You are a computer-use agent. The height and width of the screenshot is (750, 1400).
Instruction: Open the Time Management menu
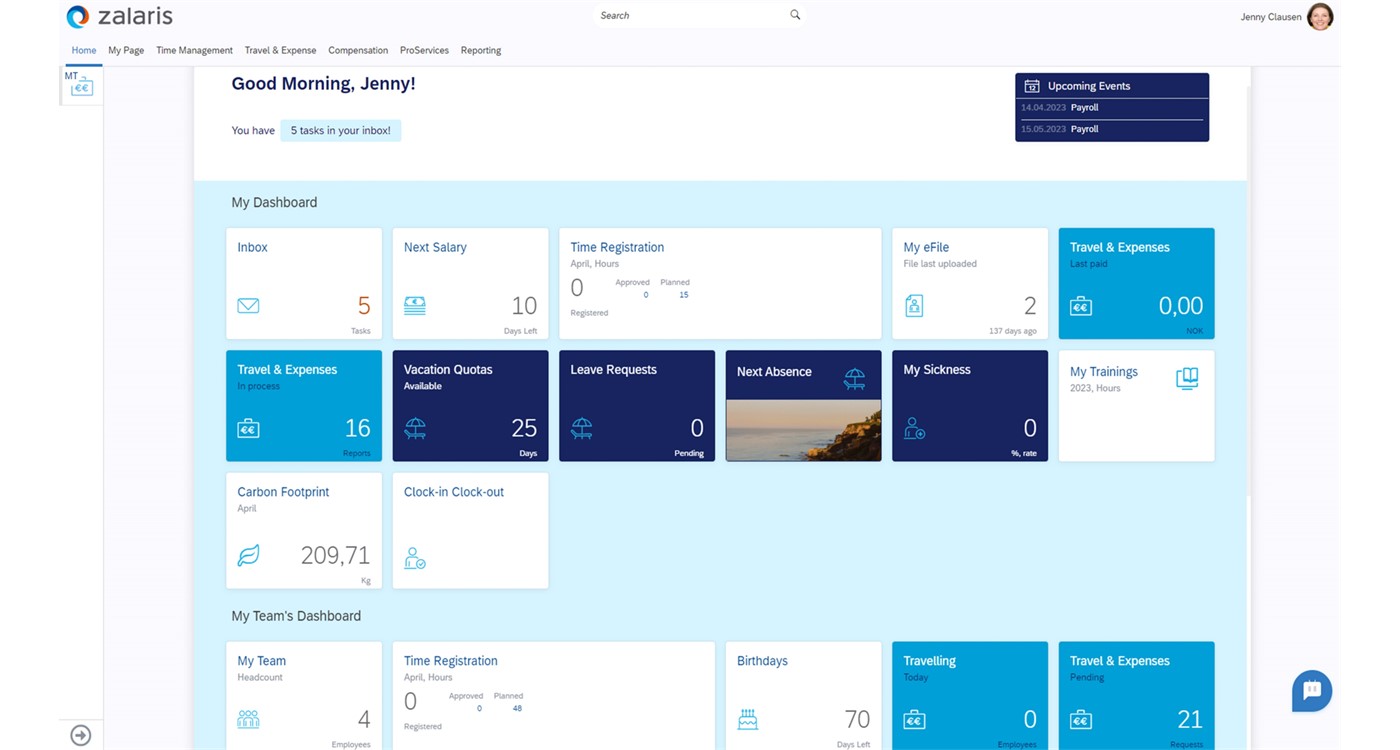[194, 50]
